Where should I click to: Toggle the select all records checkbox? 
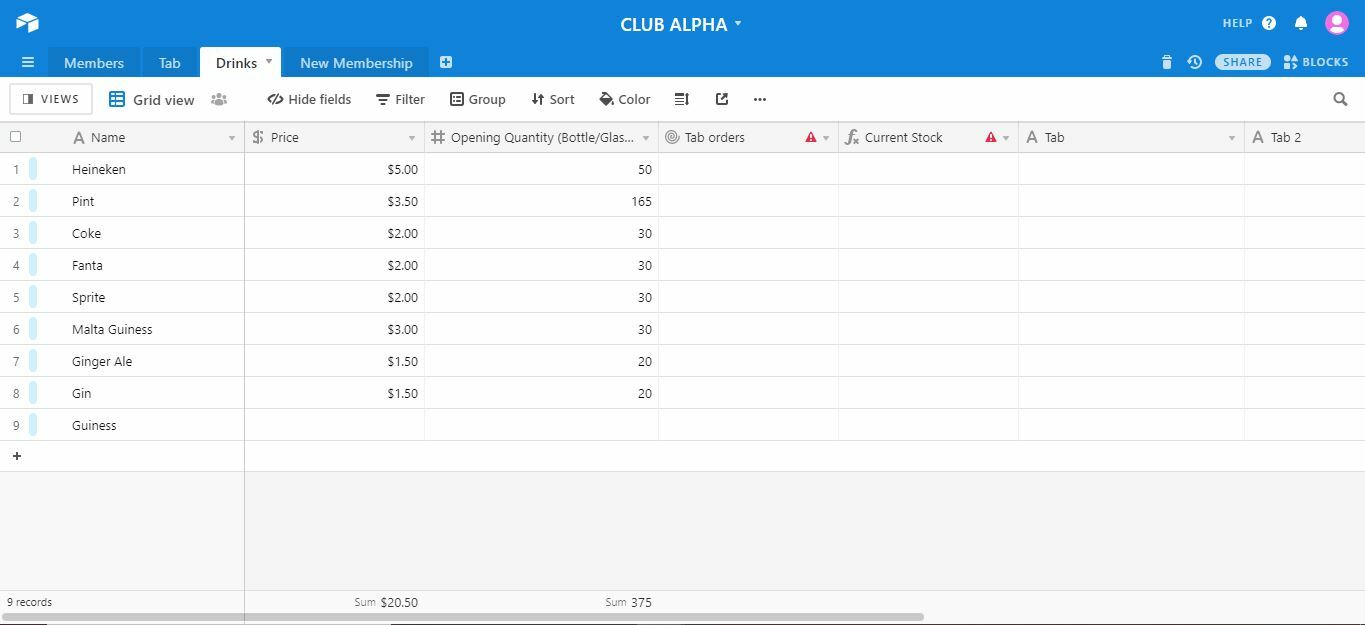tap(15, 137)
